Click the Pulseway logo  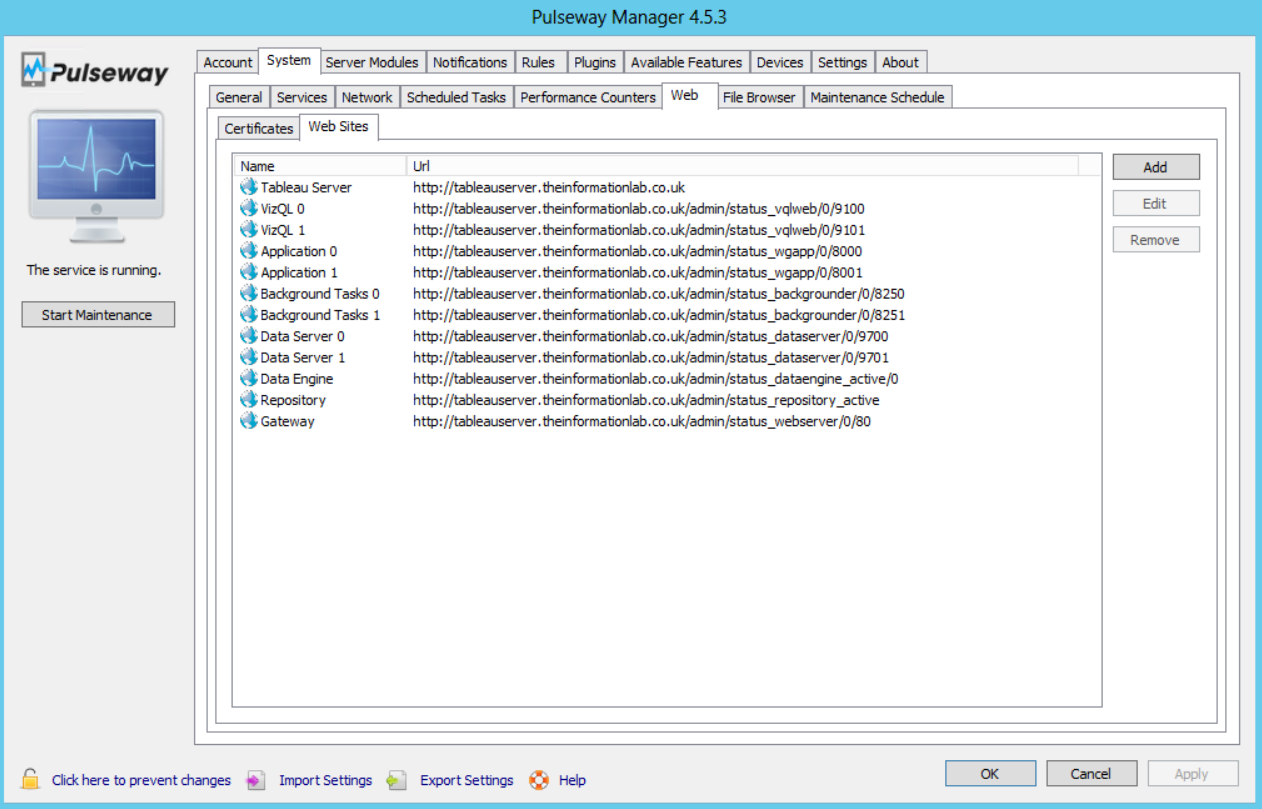[95, 71]
